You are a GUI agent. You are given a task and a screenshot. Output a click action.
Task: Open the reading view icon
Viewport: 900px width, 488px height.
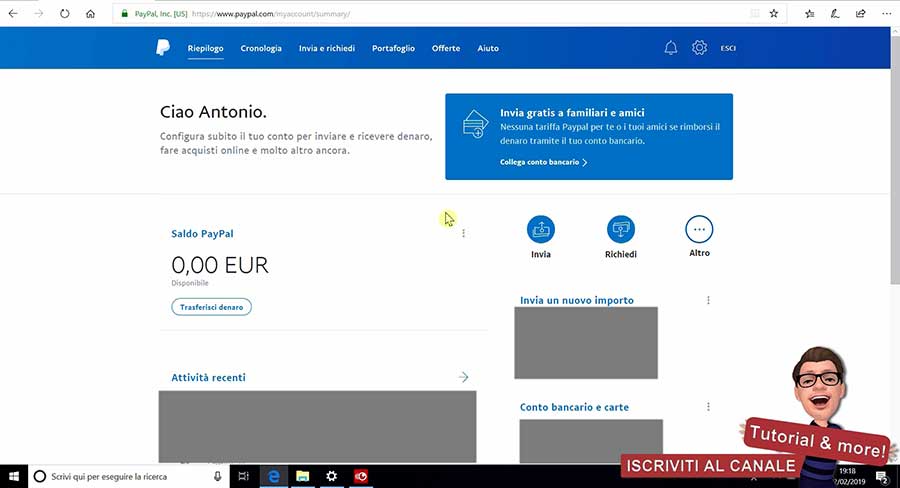755,13
